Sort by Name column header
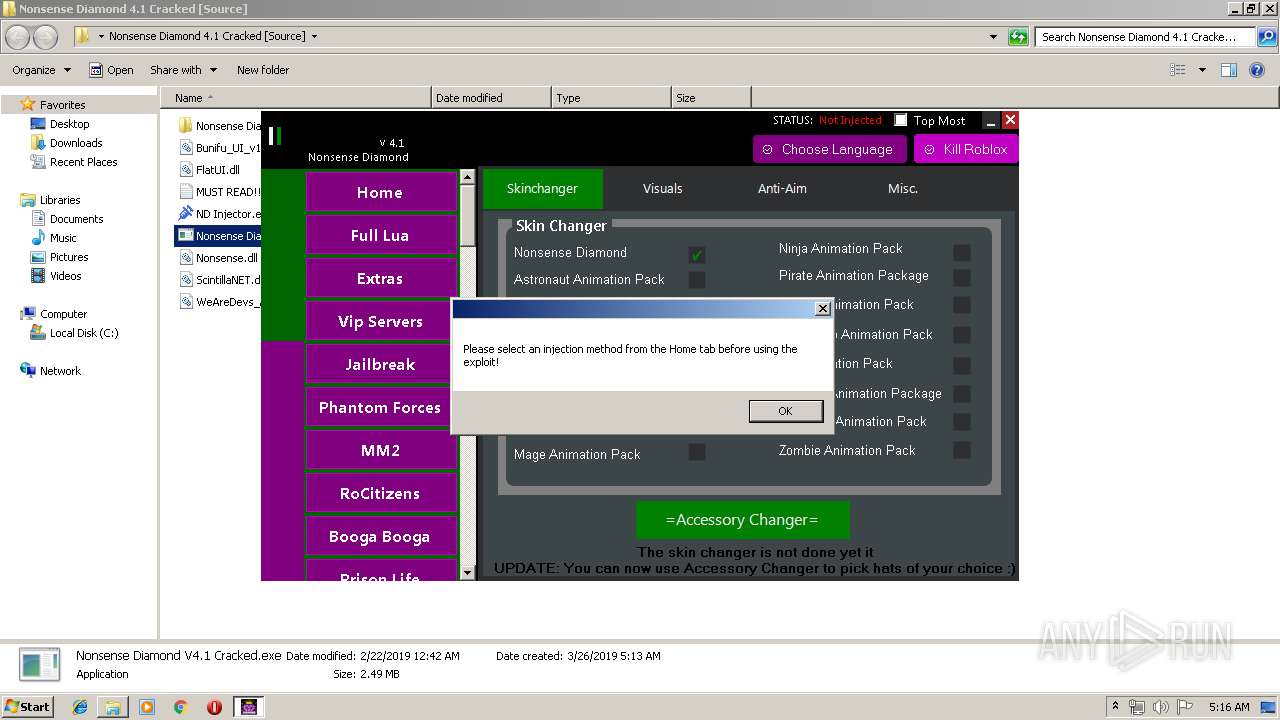Screen dimensions: 1280x720 coord(296,98)
